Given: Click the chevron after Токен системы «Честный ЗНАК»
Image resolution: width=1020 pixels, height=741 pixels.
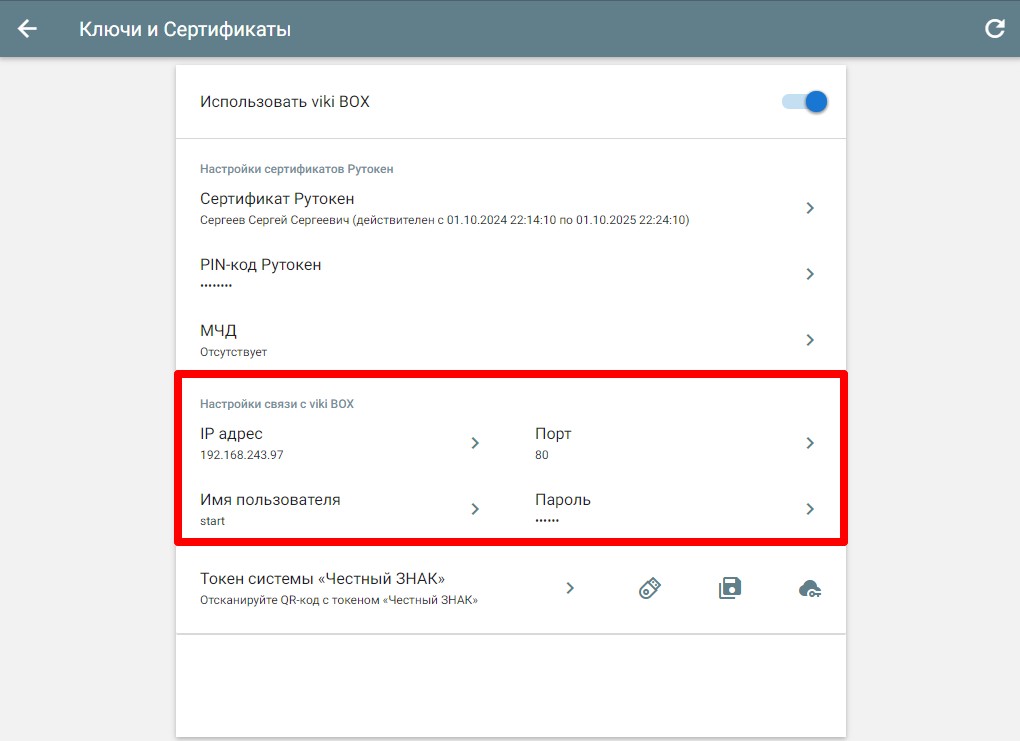Looking at the screenshot, I should pos(570,588).
